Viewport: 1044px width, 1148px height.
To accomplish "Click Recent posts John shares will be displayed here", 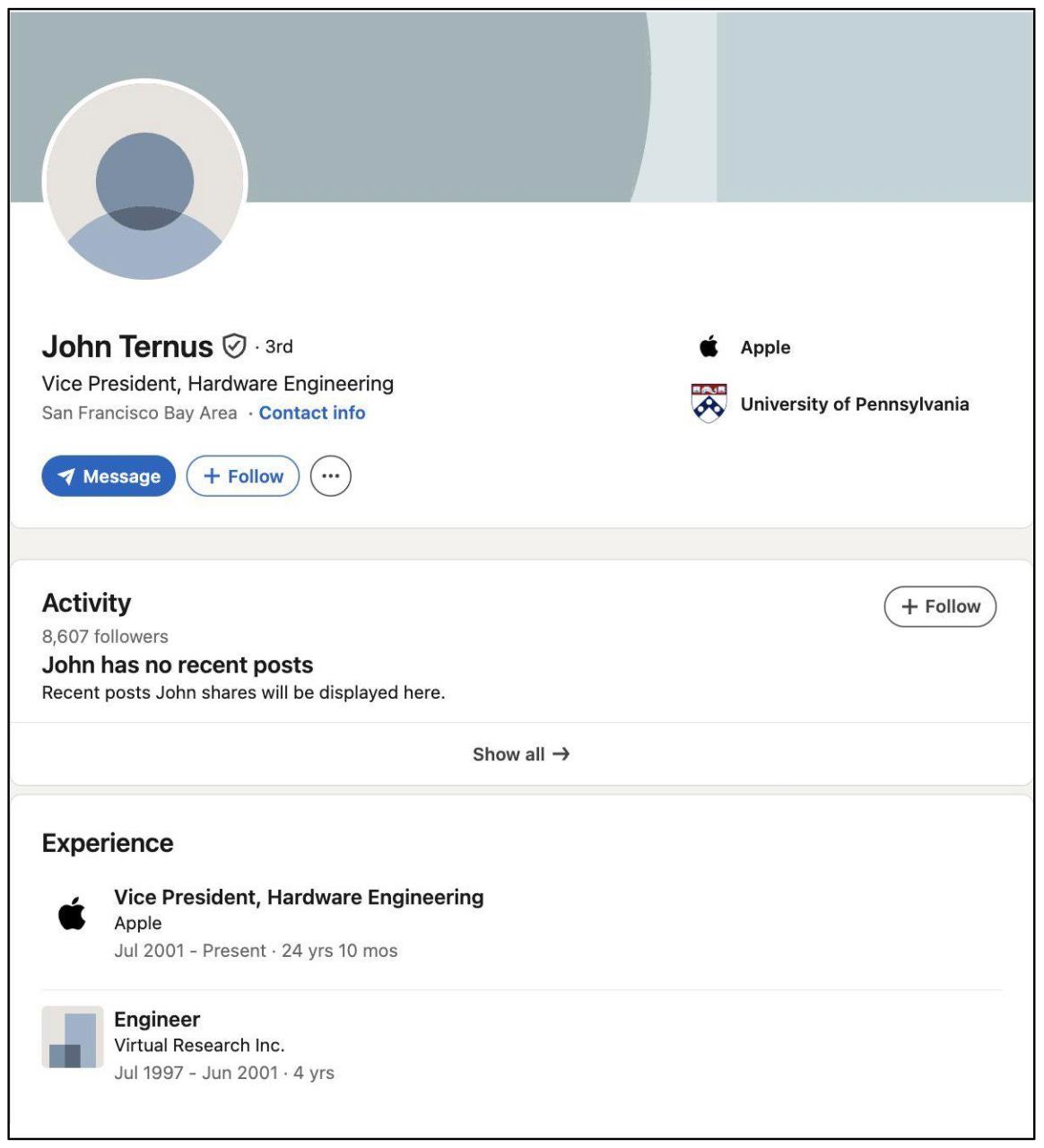I will pos(243,692).
